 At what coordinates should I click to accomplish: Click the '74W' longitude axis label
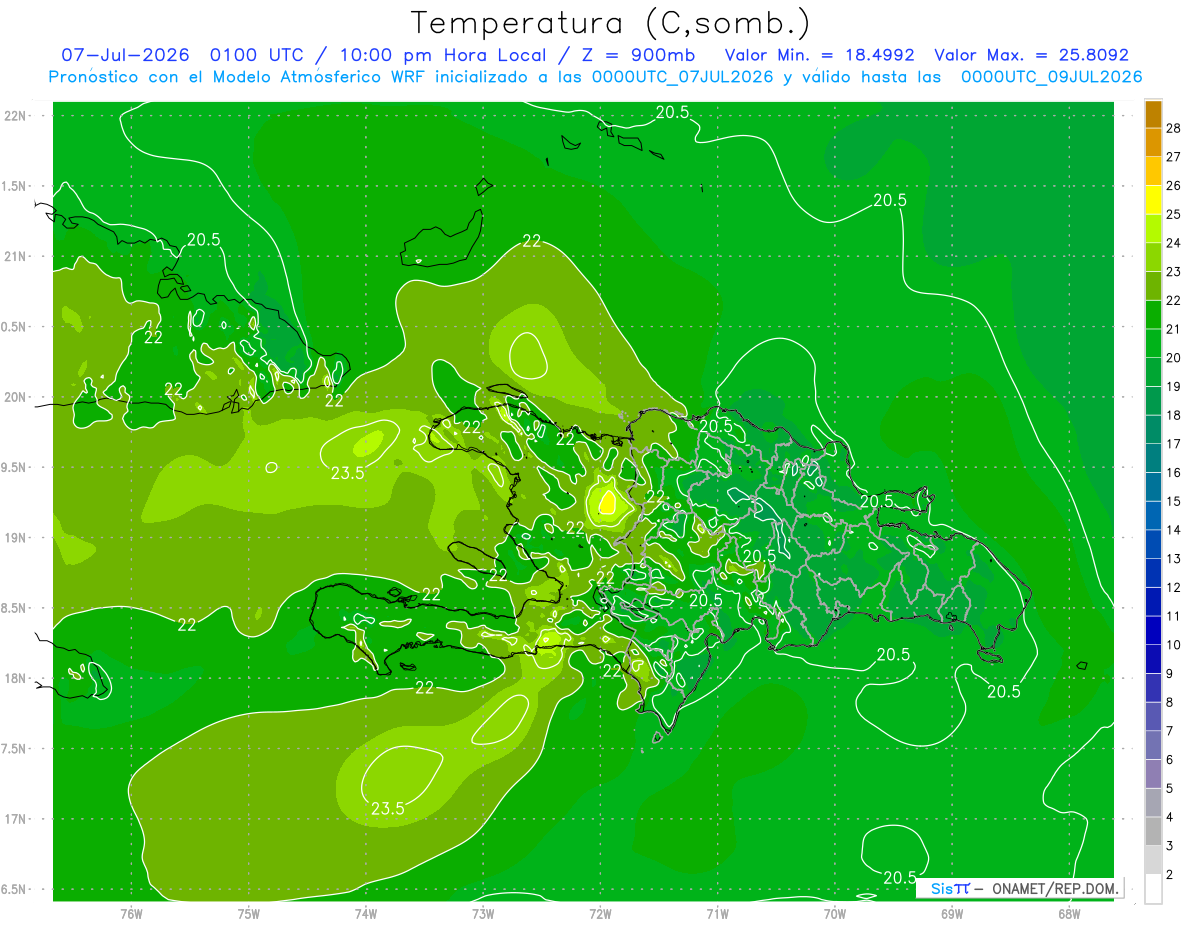[x=365, y=914]
